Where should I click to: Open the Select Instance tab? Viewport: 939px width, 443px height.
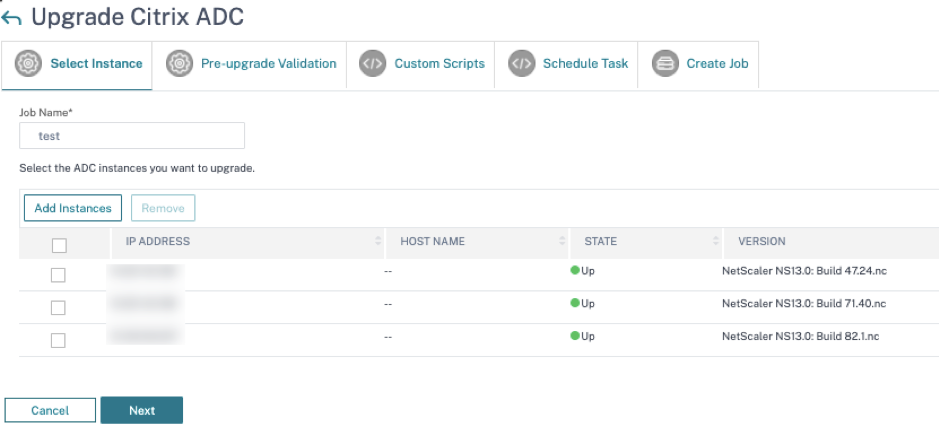(77, 65)
